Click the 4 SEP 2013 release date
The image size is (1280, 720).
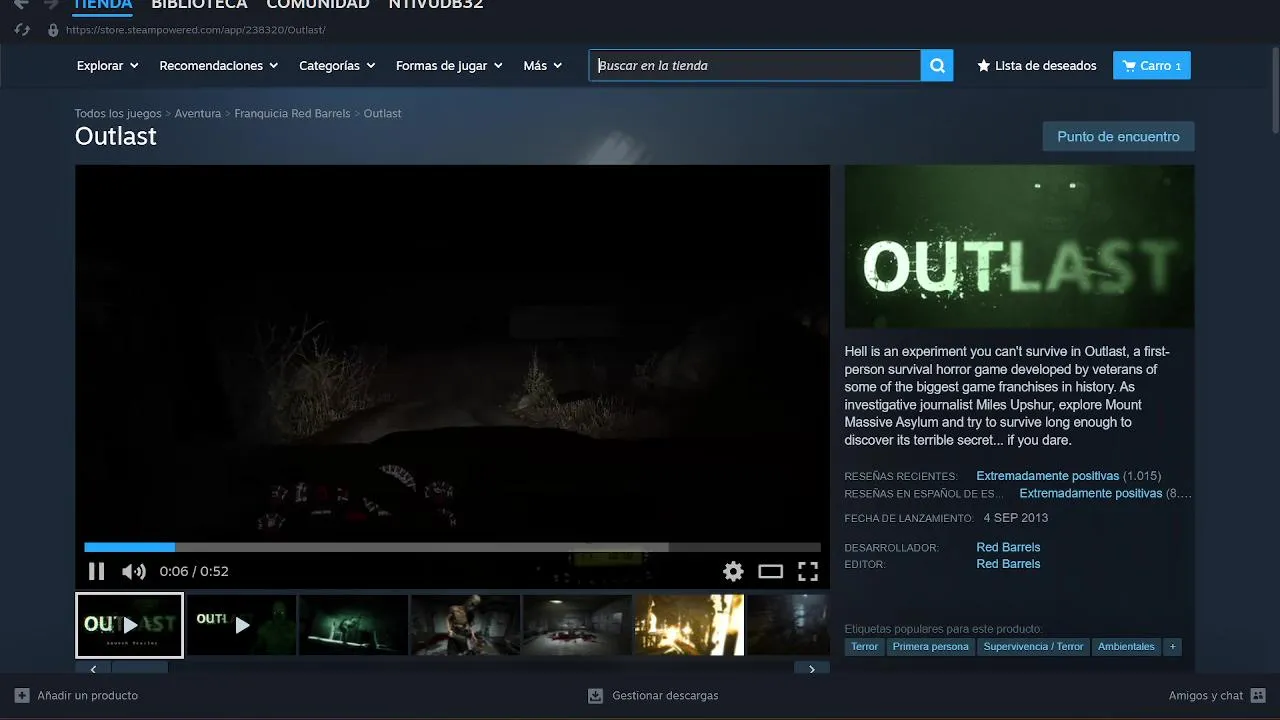[x=1016, y=518]
